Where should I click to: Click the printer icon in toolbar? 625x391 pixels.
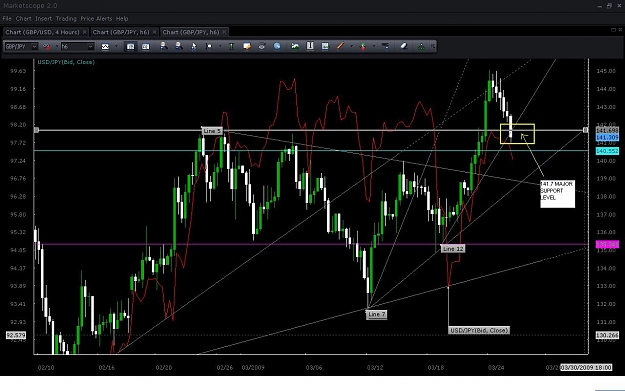click(262, 46)
